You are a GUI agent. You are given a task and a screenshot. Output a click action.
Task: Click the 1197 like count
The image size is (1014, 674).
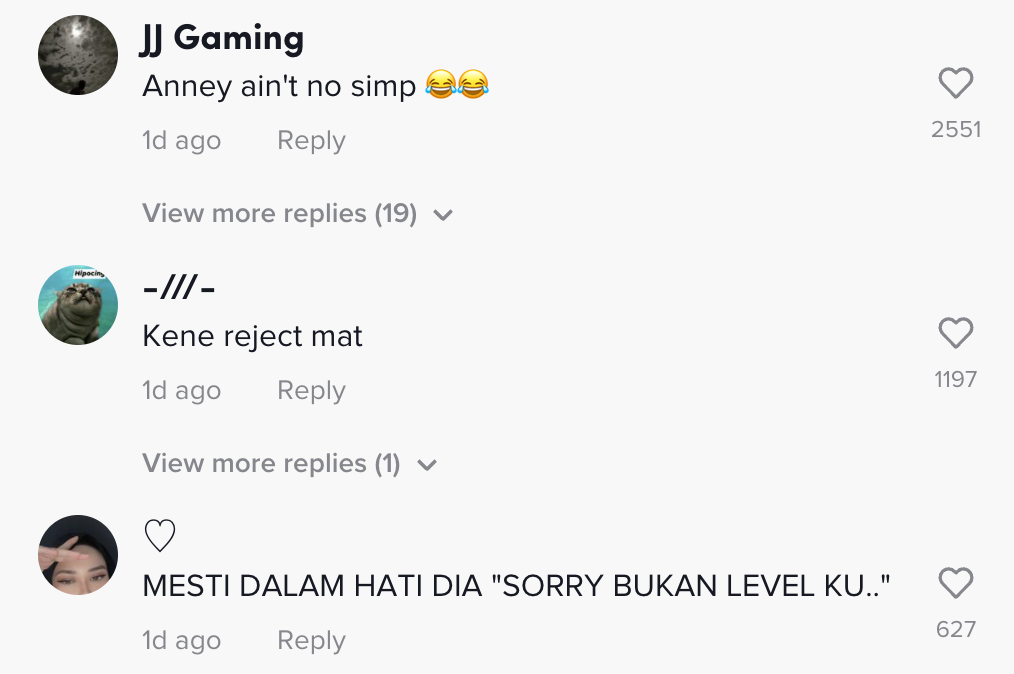point(956,379)
